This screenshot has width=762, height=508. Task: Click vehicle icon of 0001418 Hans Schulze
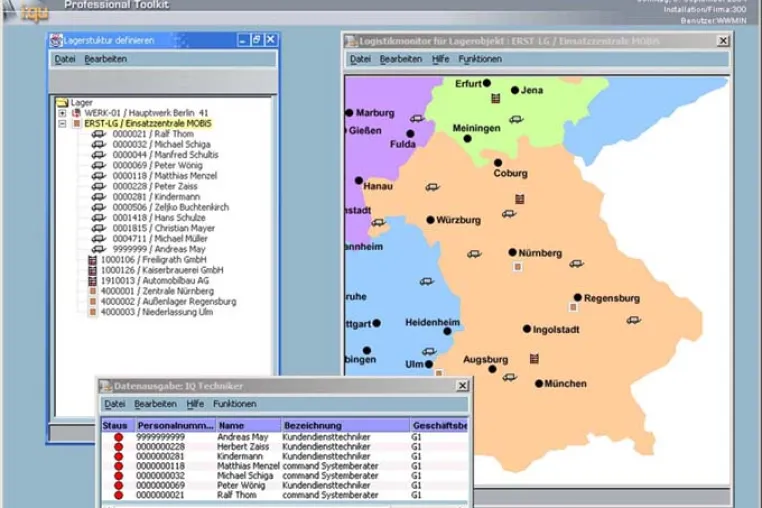tap(99, 218)
